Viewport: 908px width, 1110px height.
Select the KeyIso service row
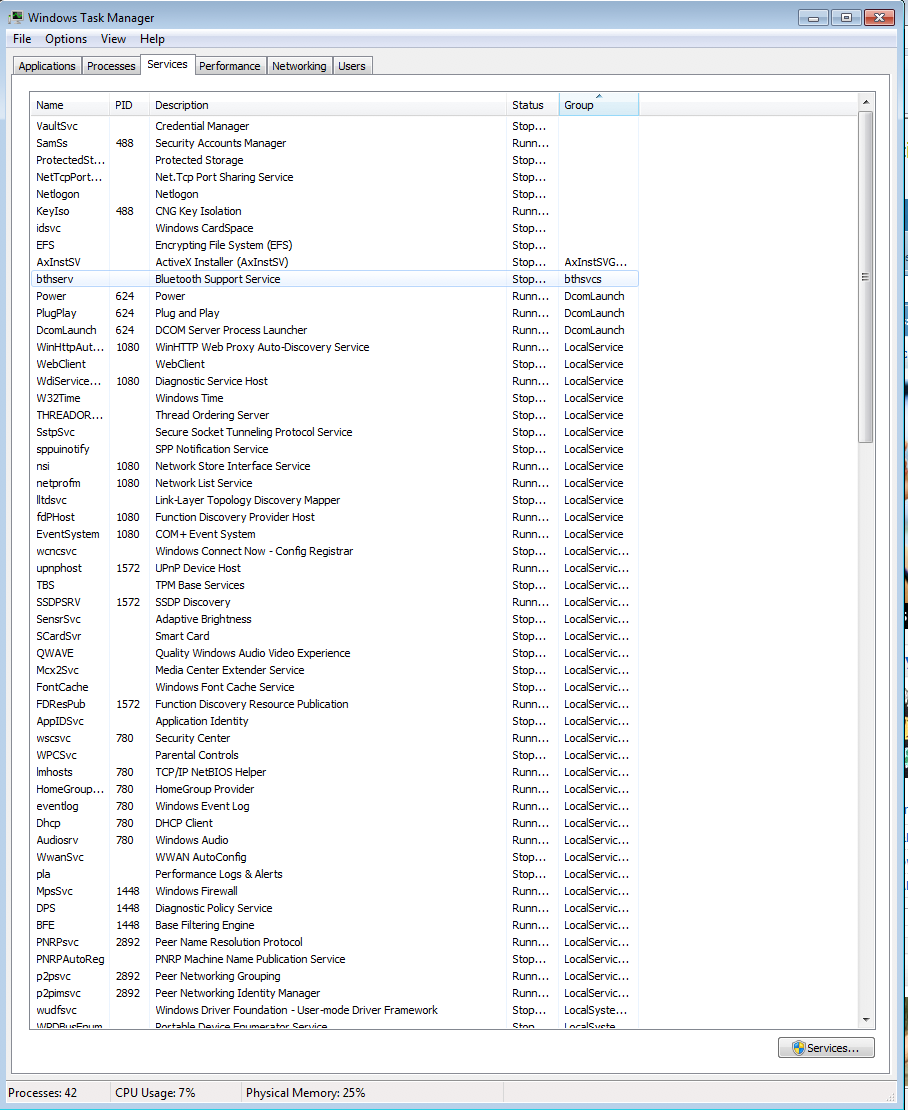click(335, 211)
